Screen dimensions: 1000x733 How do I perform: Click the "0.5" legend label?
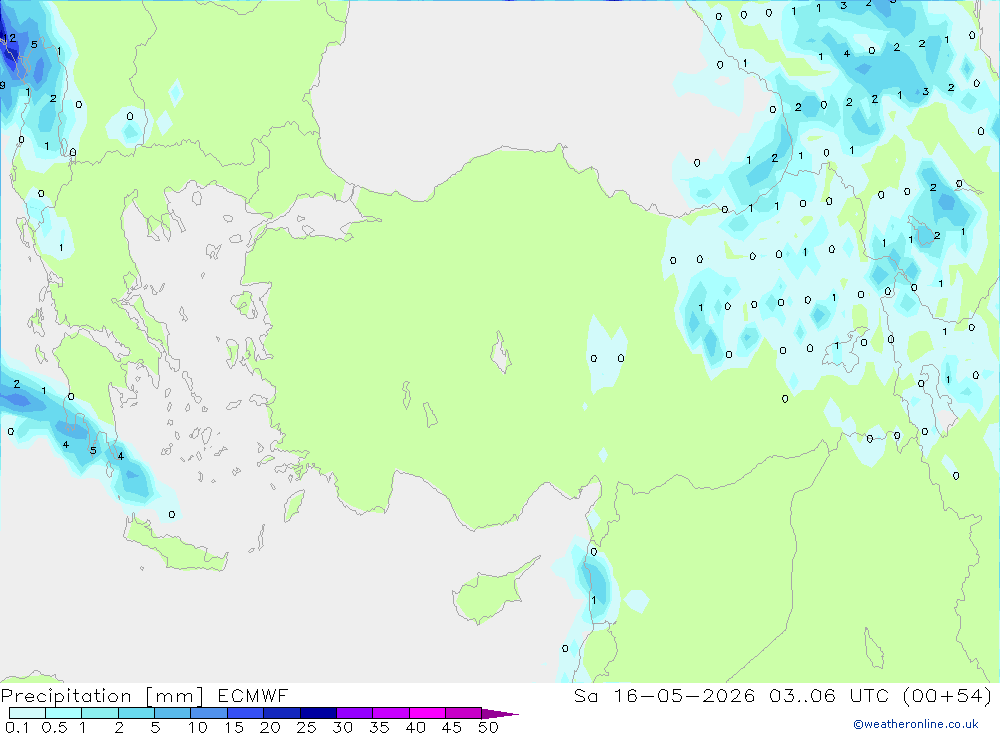tap(54, 727)
